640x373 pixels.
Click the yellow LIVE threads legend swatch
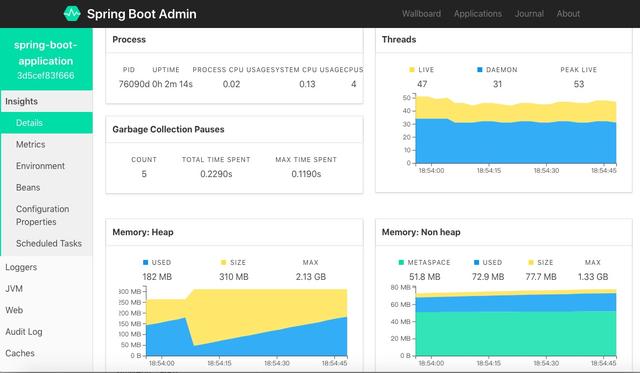coord(412,70)
